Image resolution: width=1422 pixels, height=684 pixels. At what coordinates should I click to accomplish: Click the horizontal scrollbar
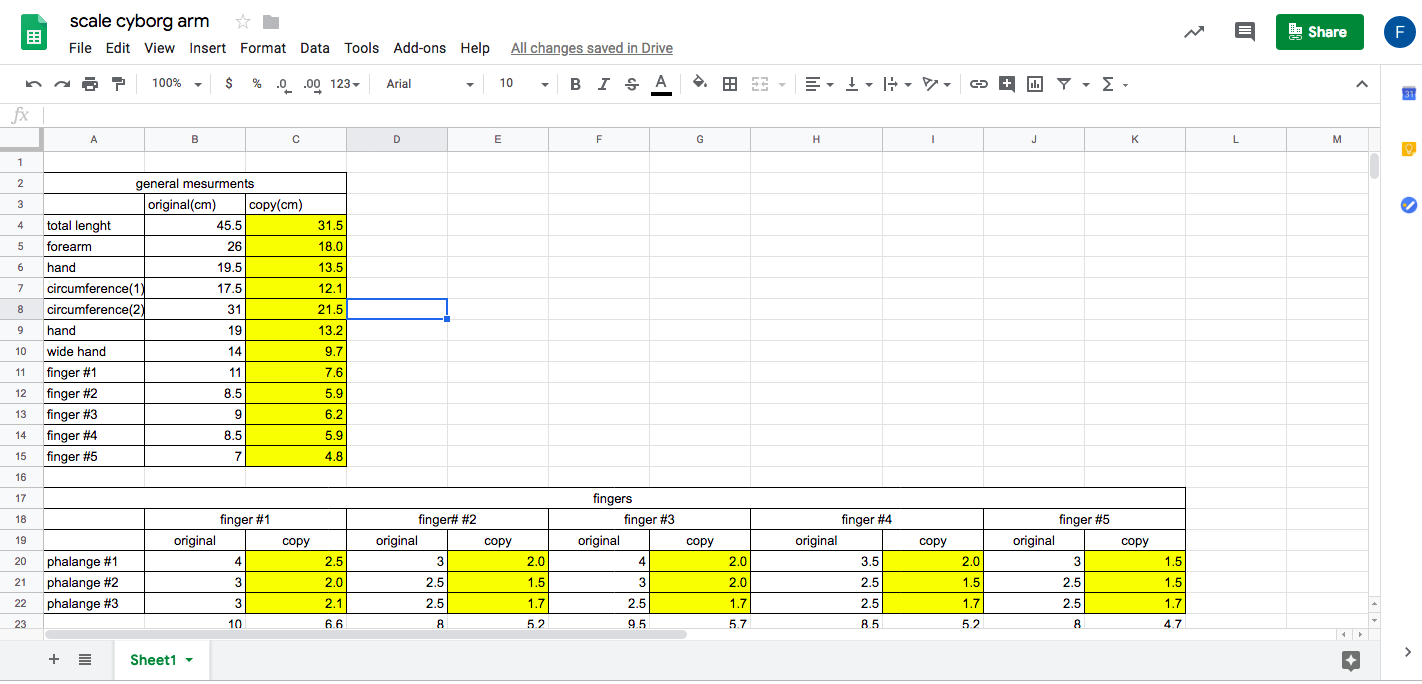click(x=366, y=634)
